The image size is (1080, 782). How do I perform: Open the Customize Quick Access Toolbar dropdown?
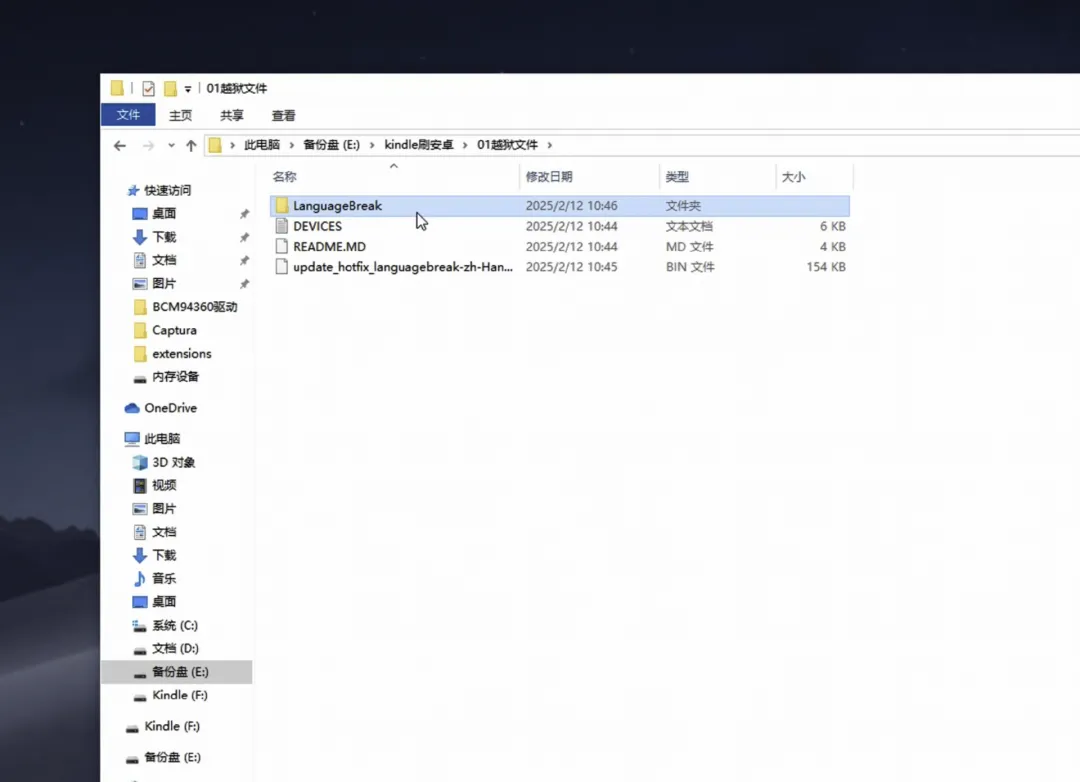[x=187, y=89]
